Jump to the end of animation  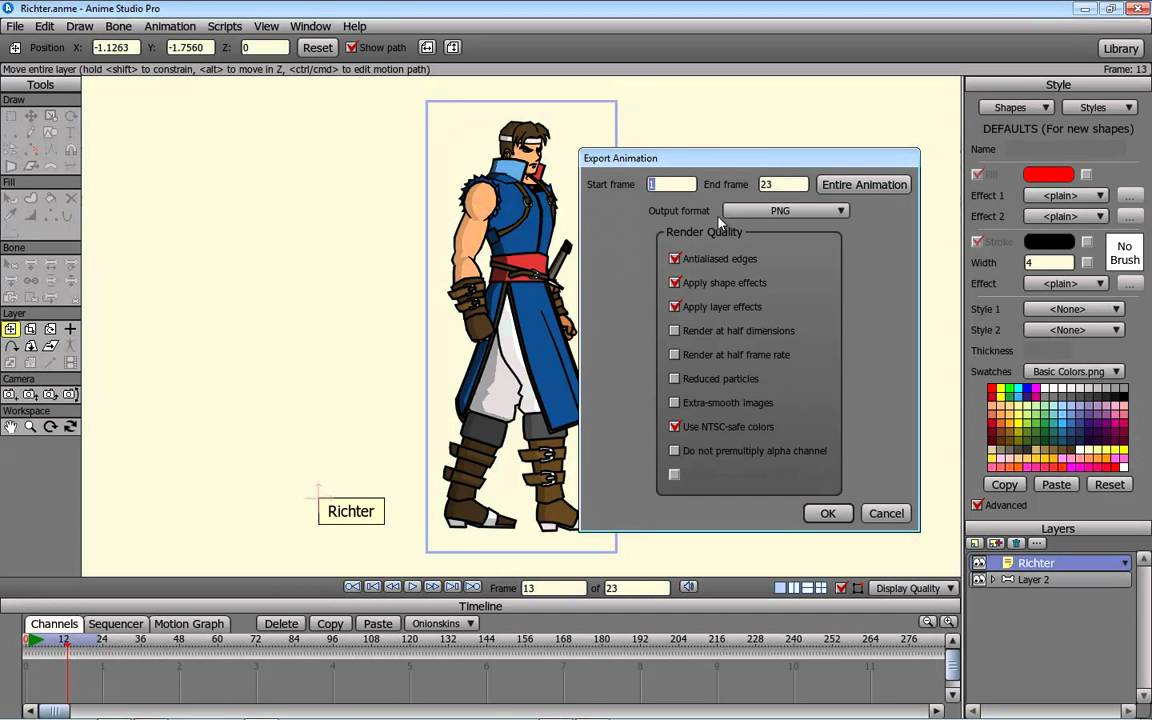pos(473,587)
